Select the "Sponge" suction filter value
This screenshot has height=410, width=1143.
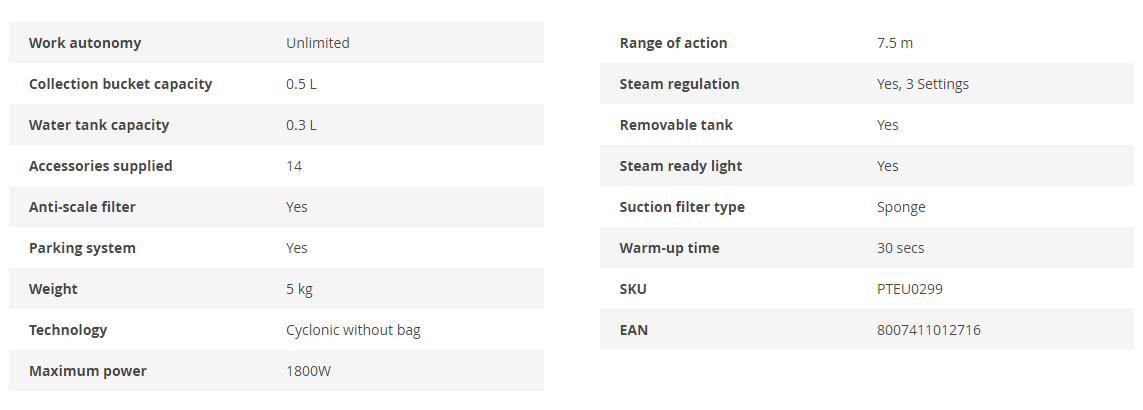coord(901,207)
